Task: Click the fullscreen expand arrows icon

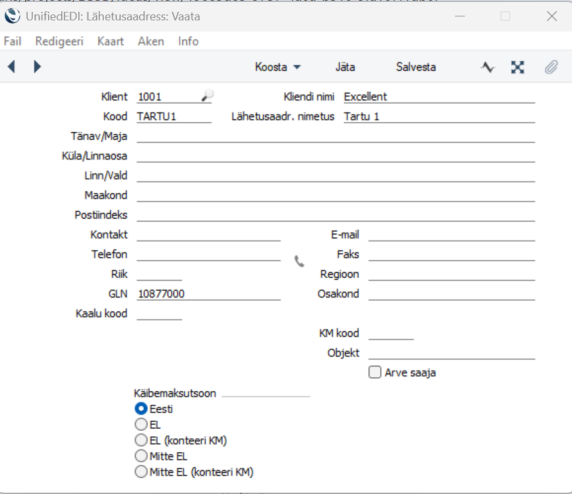Action: 518,67
